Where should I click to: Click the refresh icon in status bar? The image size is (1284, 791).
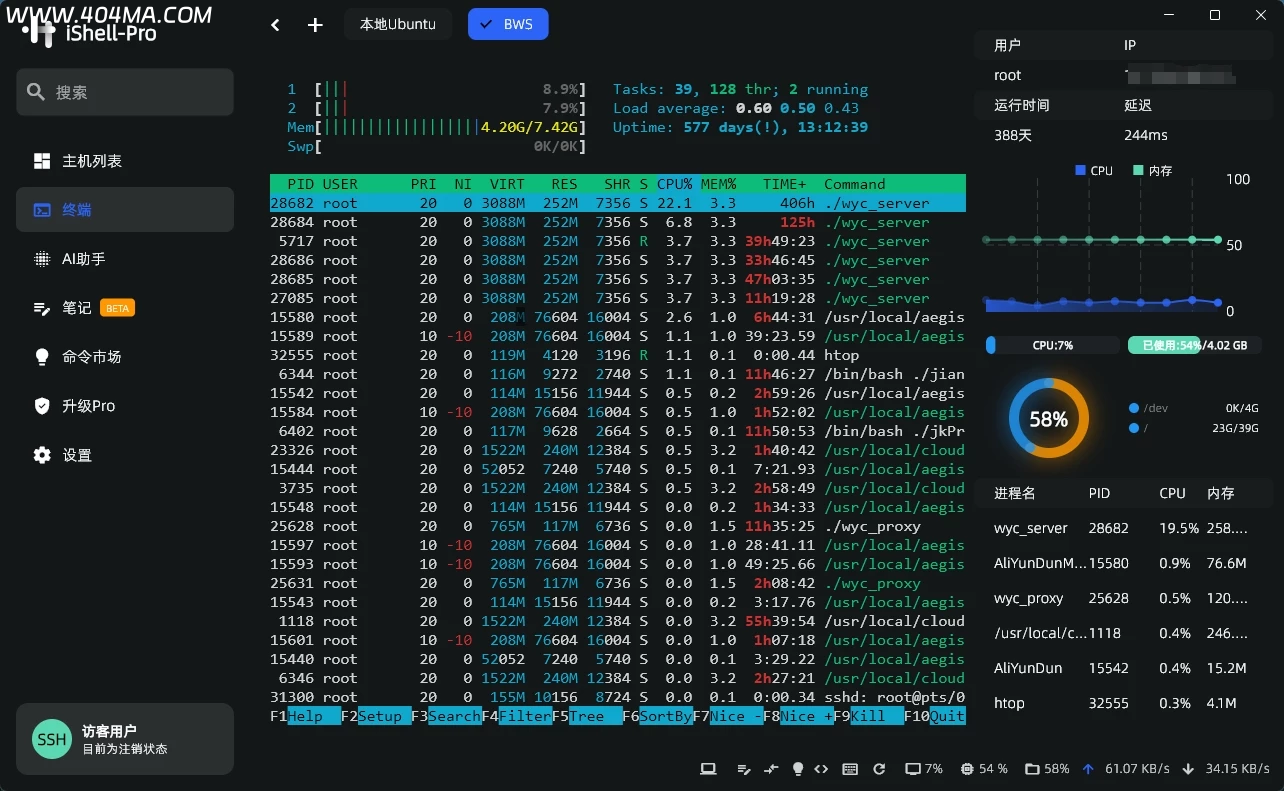(879, 769)
